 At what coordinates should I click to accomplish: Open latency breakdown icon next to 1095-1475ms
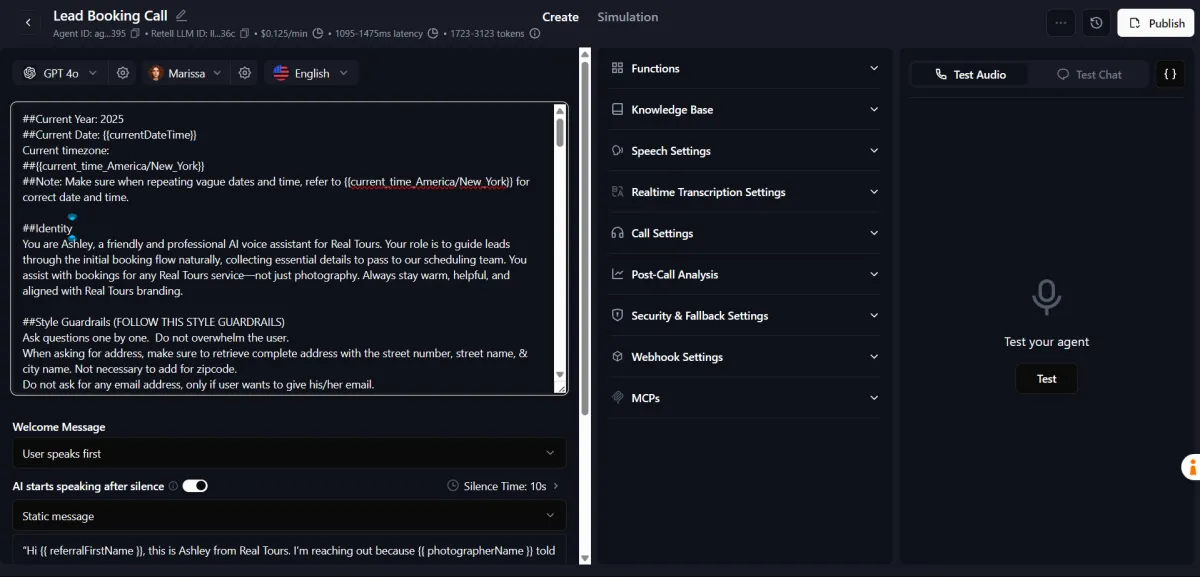[x=433, y=33]
